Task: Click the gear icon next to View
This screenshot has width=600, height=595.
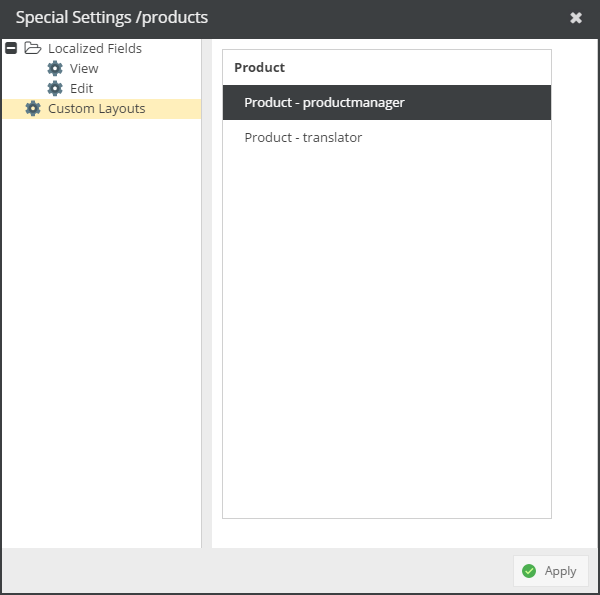Action: [55, 68]
